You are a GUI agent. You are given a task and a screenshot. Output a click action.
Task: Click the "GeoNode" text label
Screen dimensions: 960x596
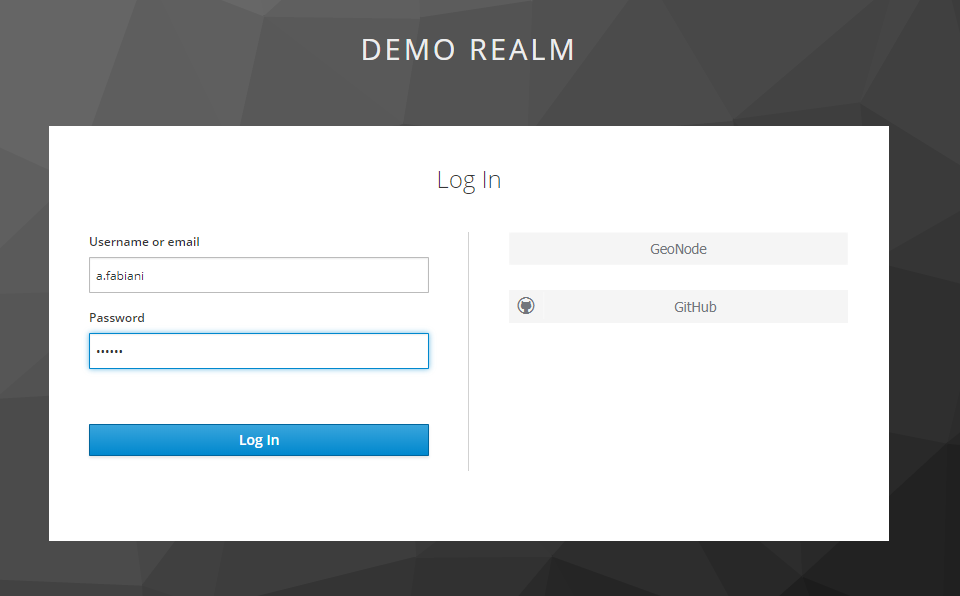(x=678, y=249)
